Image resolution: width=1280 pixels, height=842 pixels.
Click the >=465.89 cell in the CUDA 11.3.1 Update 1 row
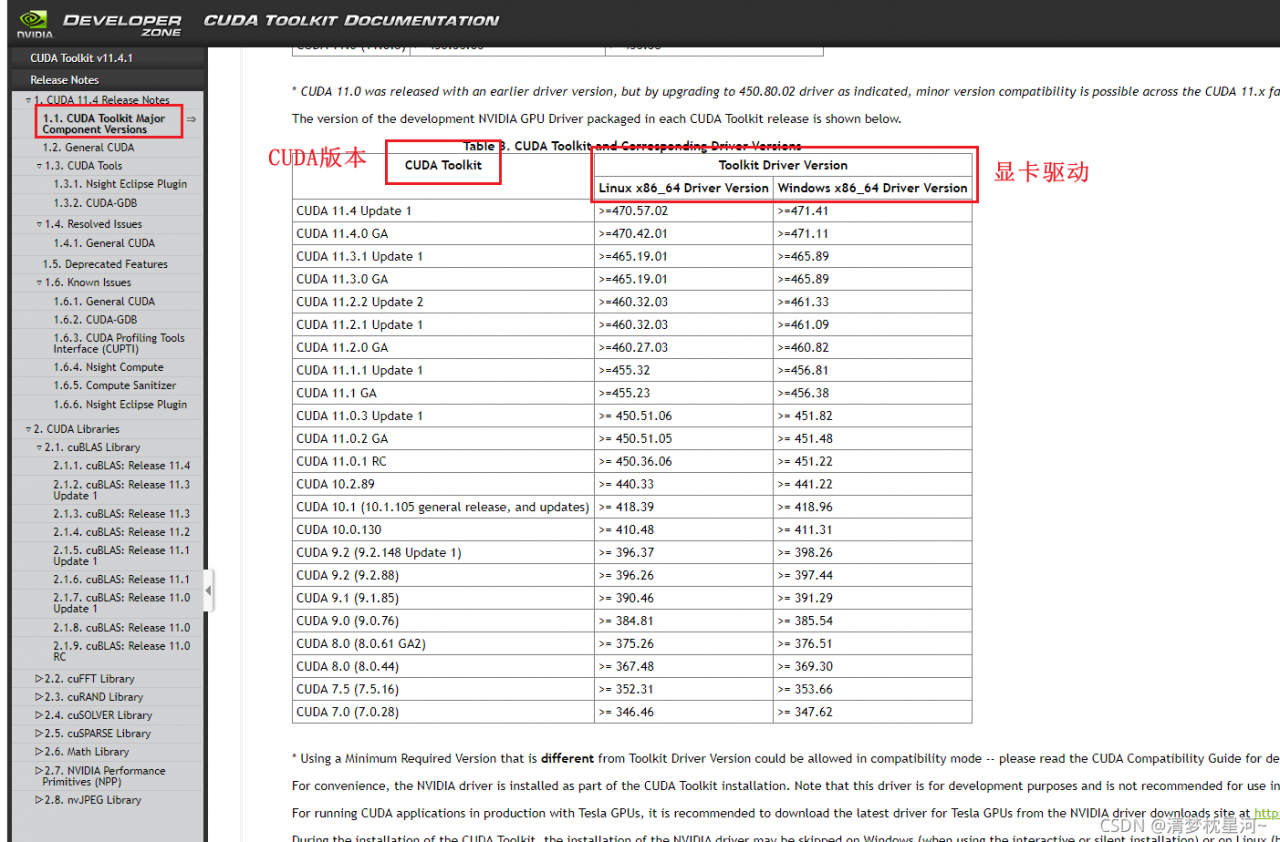[x=872, y=257]
